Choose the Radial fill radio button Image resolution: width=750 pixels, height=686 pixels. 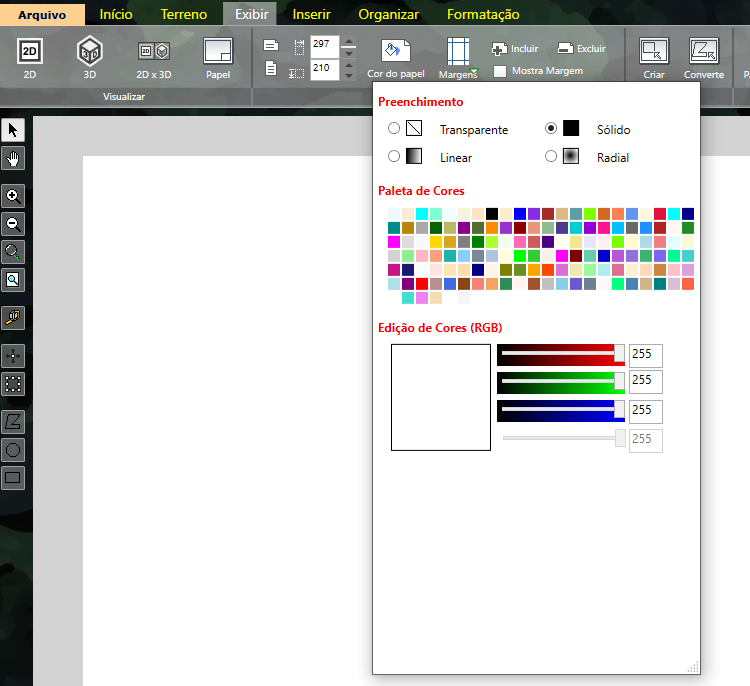(551, 157)
